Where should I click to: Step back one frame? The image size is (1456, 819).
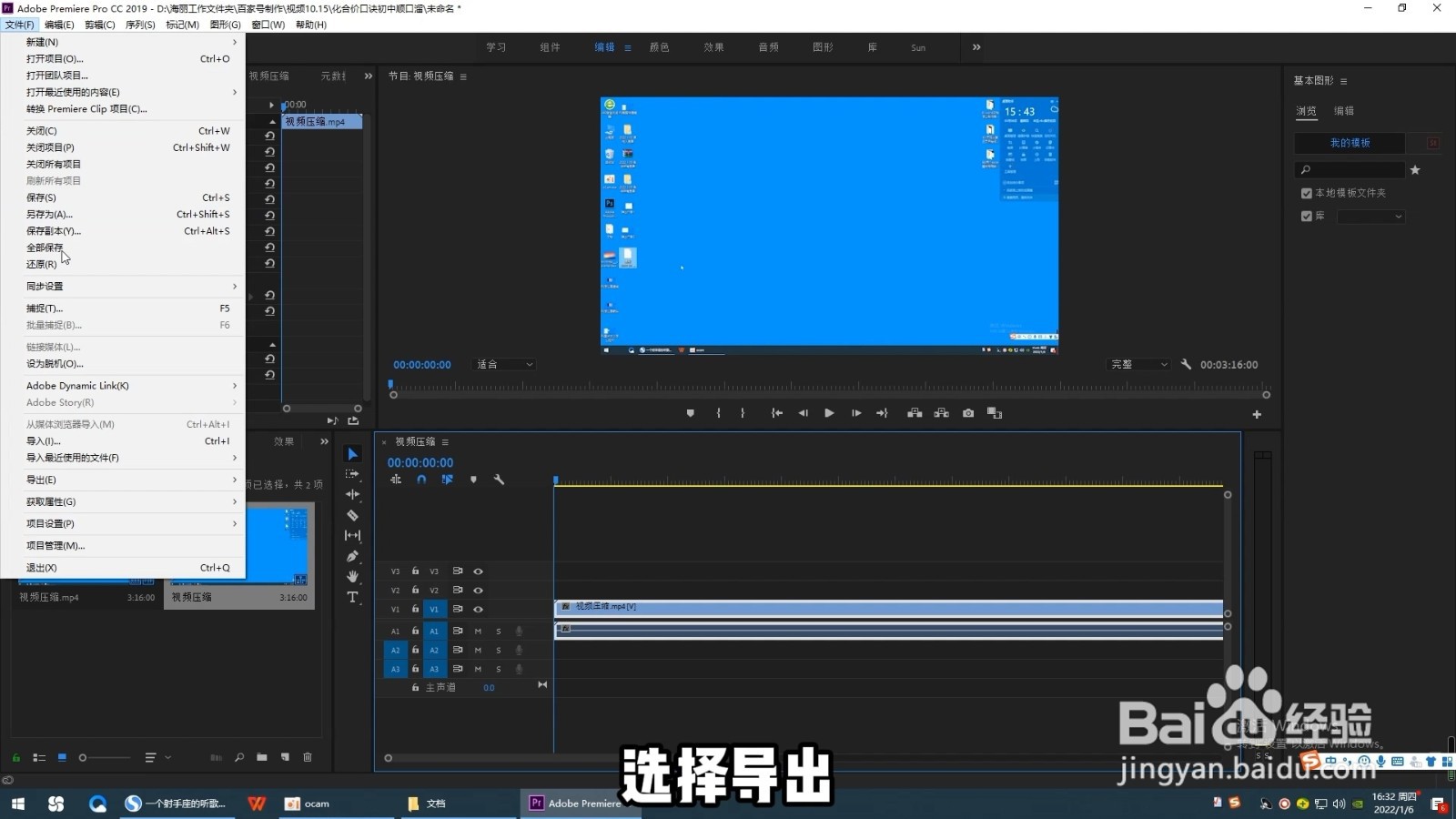coord(803,413)
